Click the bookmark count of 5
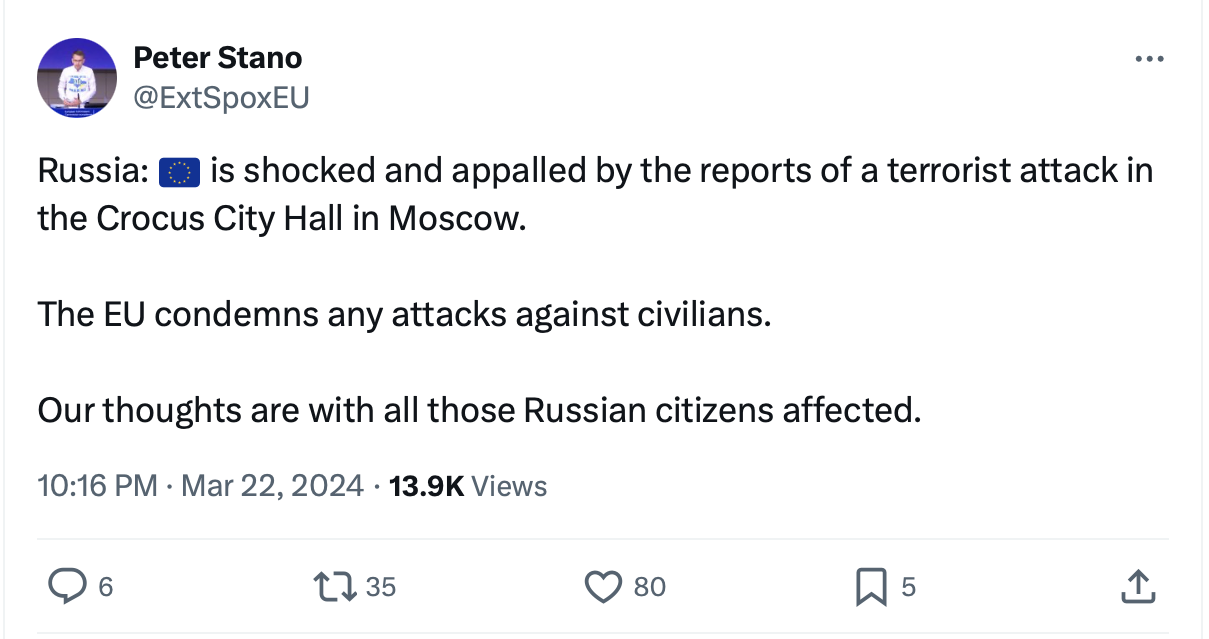 (x=908, y=587)
